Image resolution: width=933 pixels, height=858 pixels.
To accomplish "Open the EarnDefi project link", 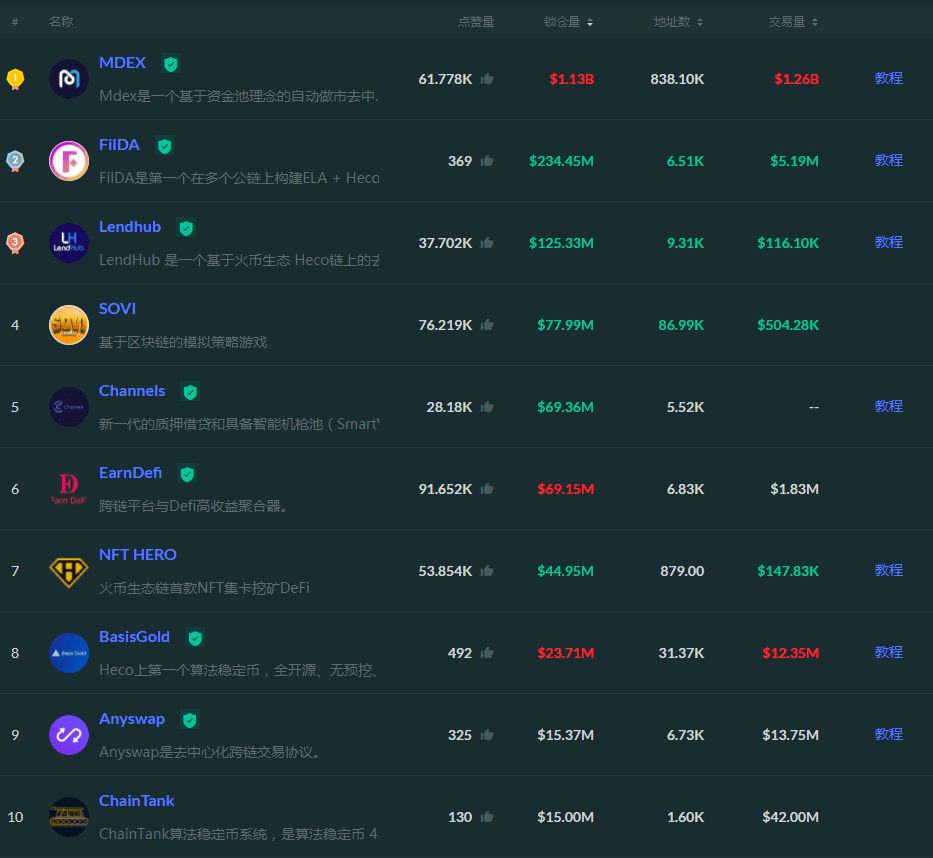I will click(130, 473).
